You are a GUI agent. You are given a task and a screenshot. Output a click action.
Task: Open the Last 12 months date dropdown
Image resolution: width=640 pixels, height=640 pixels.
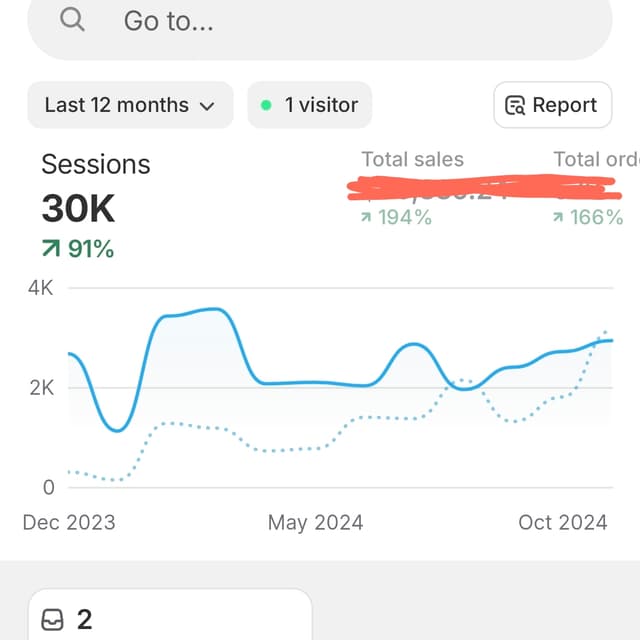coord(130,105)
